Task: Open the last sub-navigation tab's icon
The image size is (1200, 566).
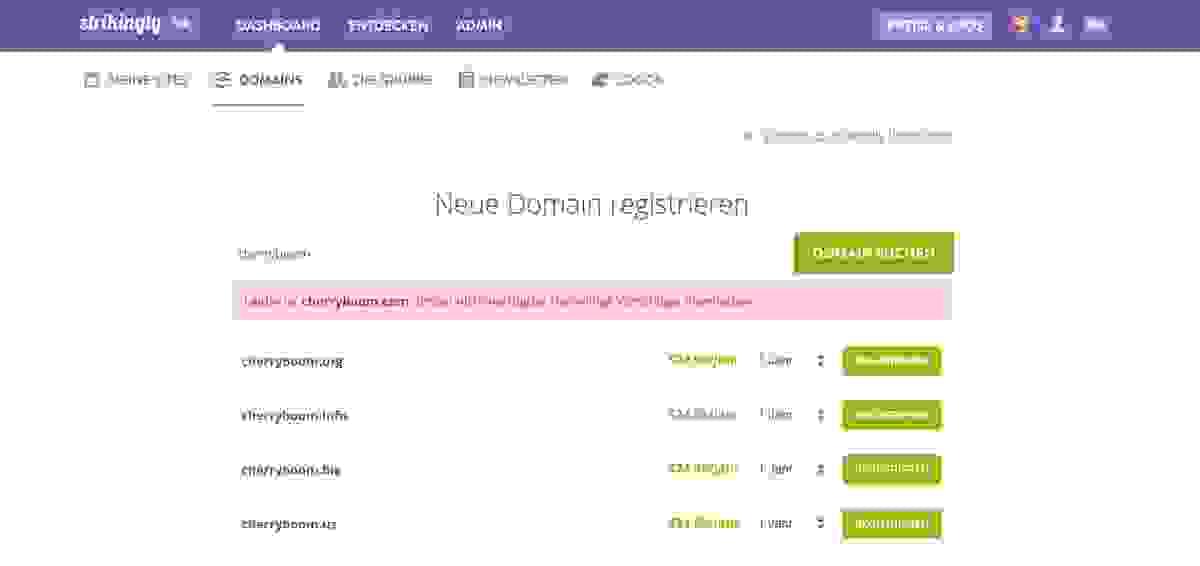Action: (600, 80)
